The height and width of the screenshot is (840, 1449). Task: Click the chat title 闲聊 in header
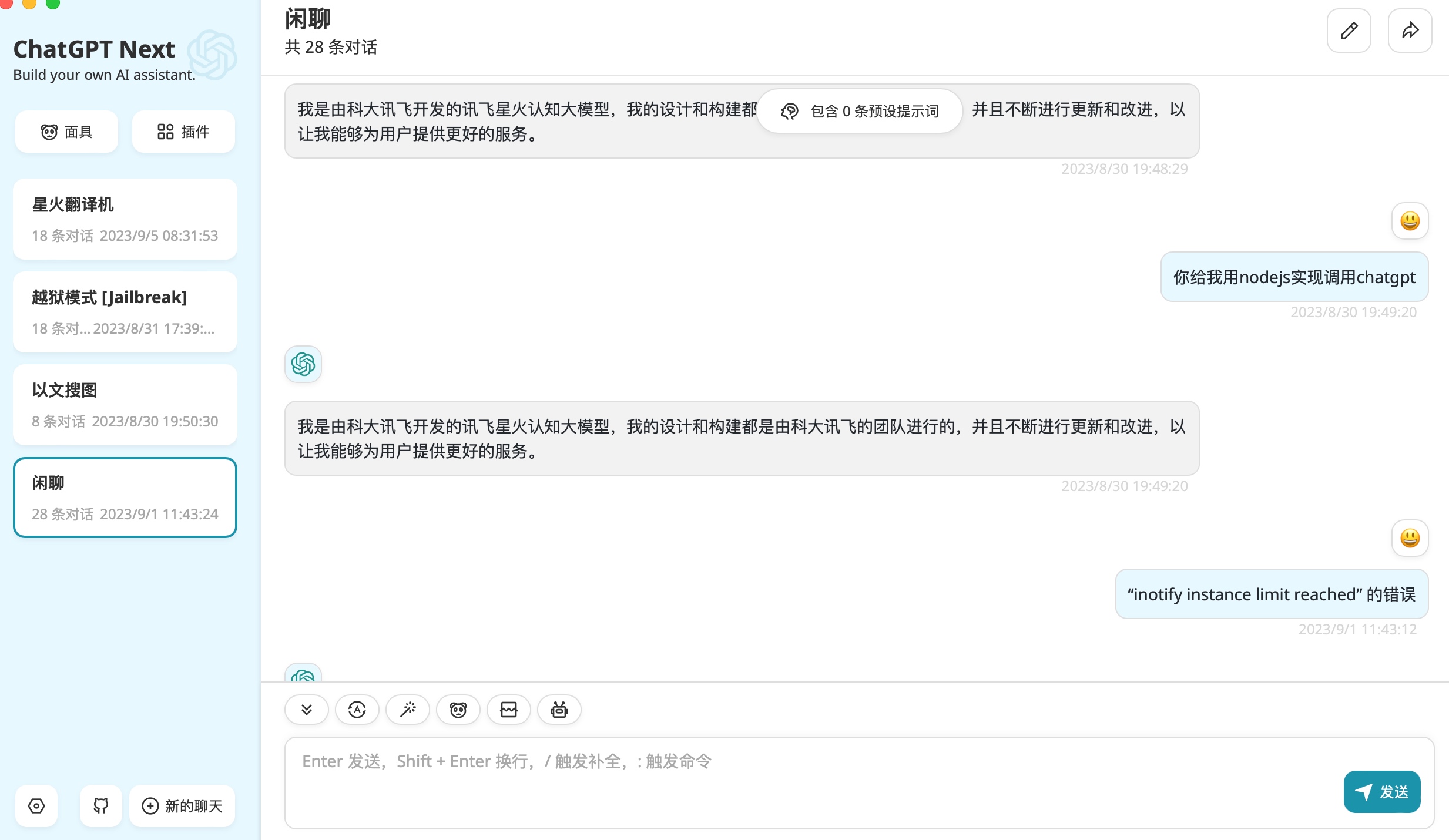click(307, 19)
